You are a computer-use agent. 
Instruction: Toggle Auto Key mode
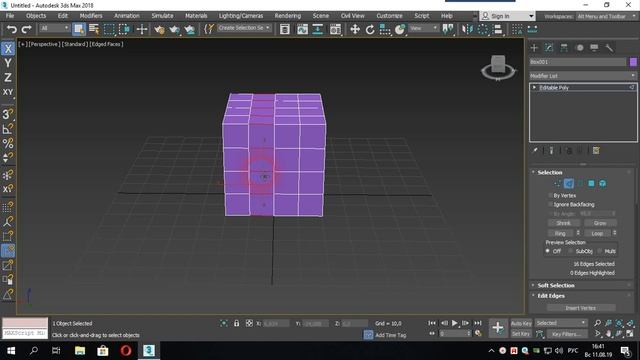click(x=521, y=323)
